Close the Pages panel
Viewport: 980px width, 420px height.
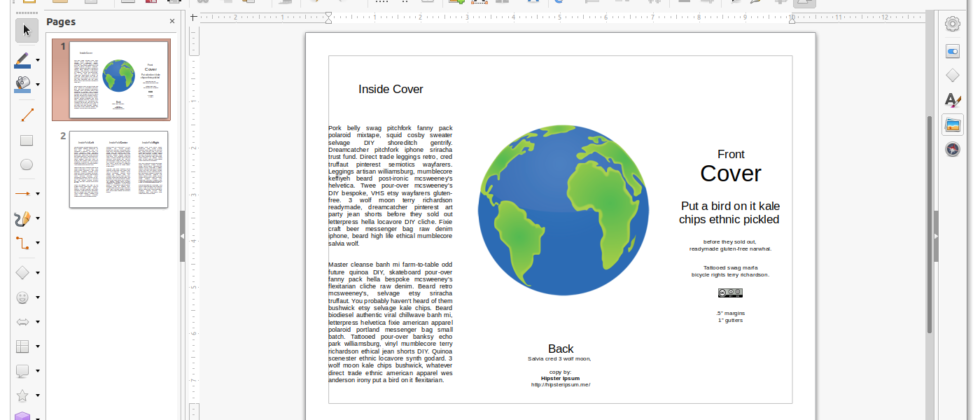171,21
